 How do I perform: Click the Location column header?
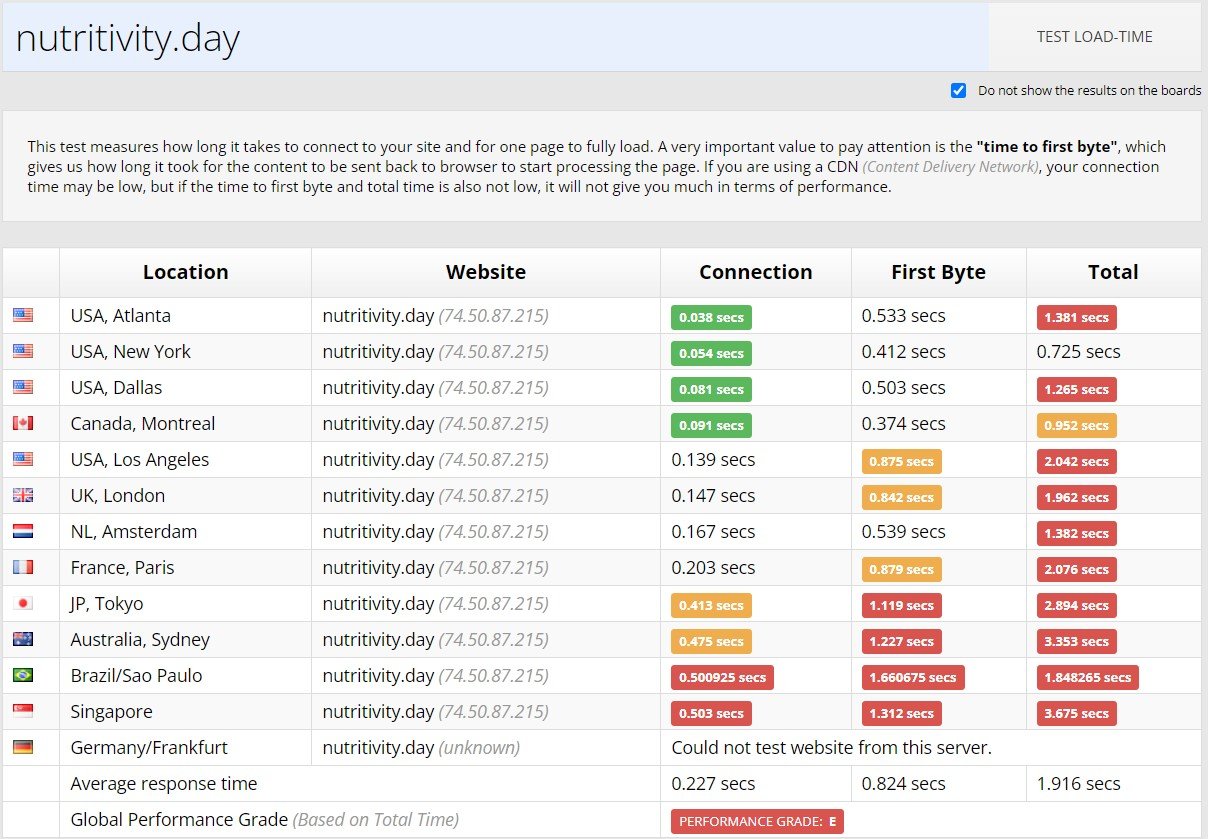(185, 272)
